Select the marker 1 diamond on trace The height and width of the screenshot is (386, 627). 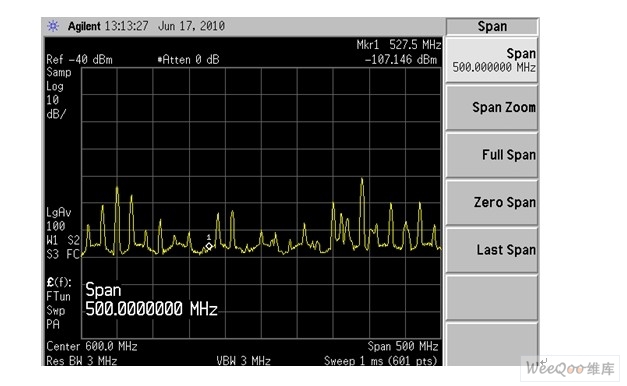(x=209, y=246)
